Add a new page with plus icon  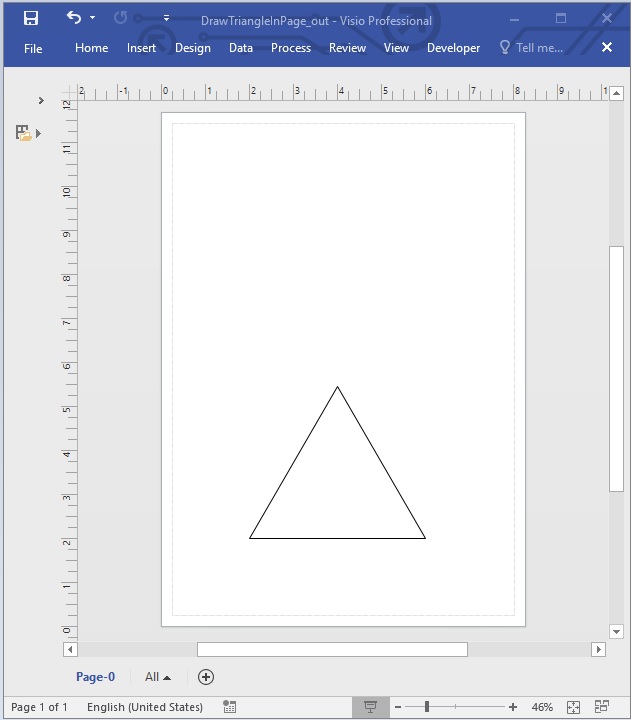[x=206, y=677]
